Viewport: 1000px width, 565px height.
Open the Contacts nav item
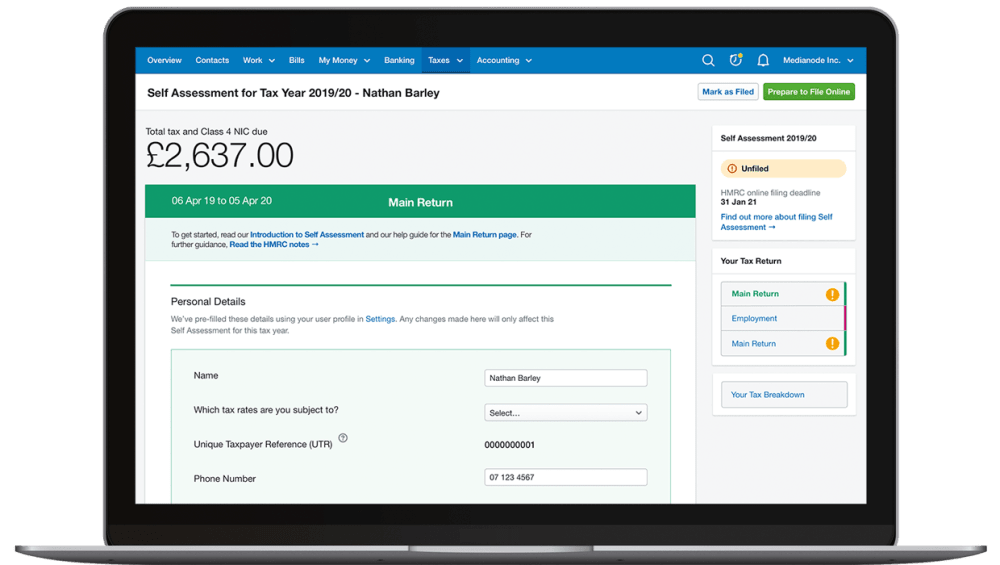pos(212,60)
